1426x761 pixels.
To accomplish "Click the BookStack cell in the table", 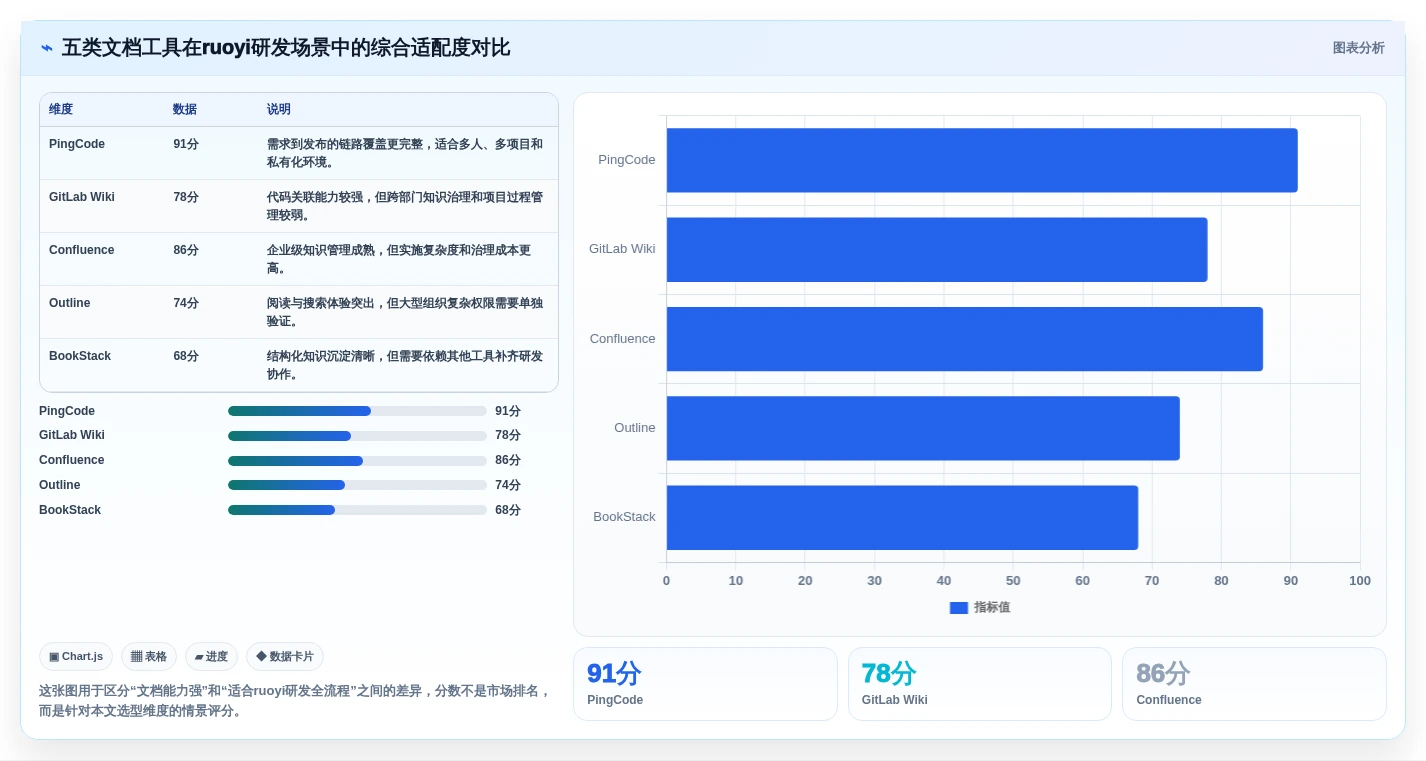I will click(80, 356).
